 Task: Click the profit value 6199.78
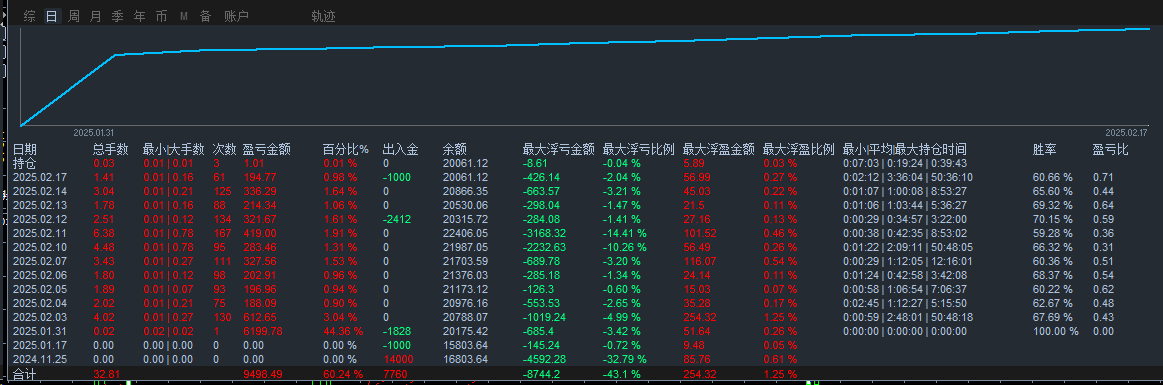tap(263, 332)
